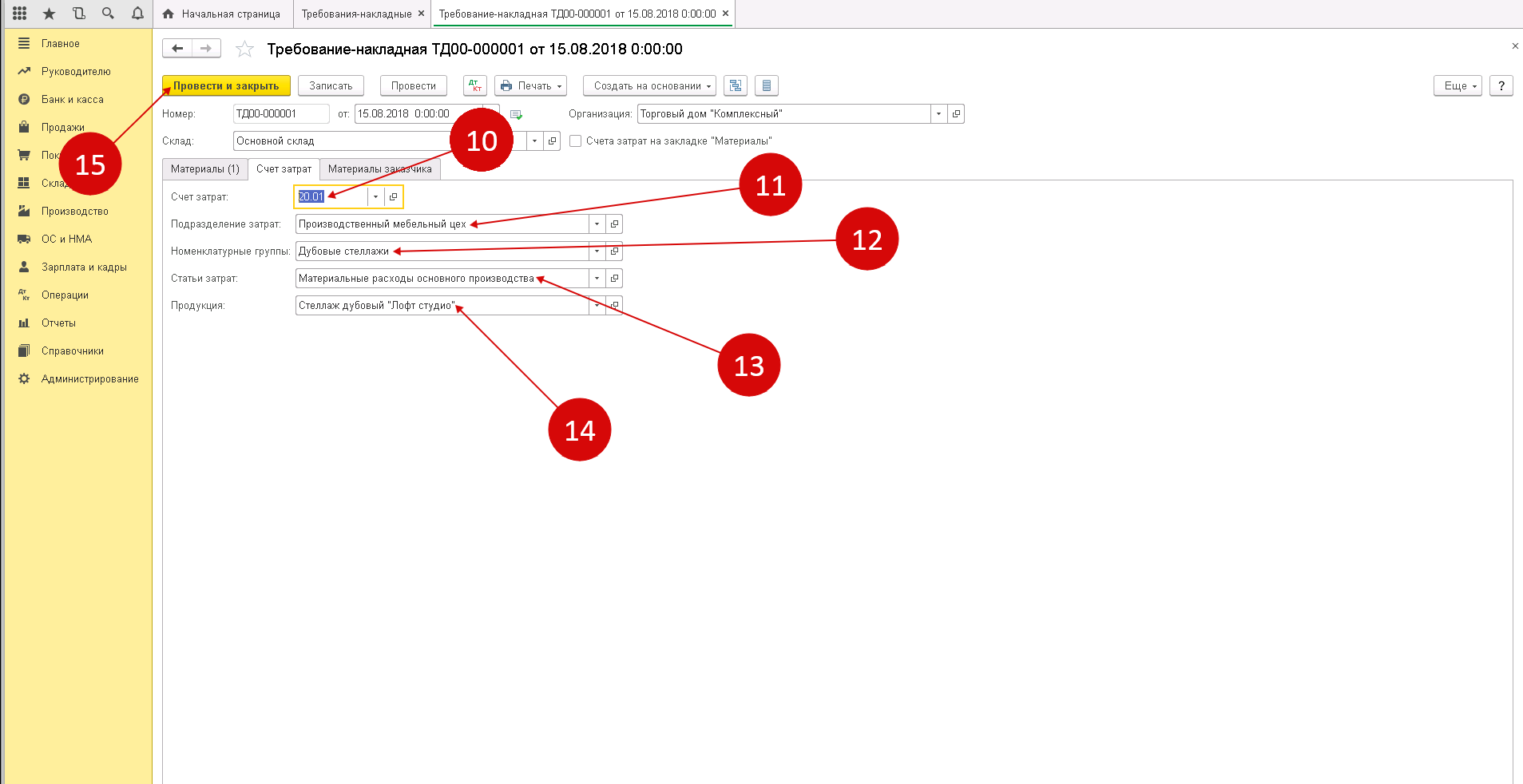Click the search magnifier icon
The height and width of the screenshot is (784, 1523).
coord(108,14)
